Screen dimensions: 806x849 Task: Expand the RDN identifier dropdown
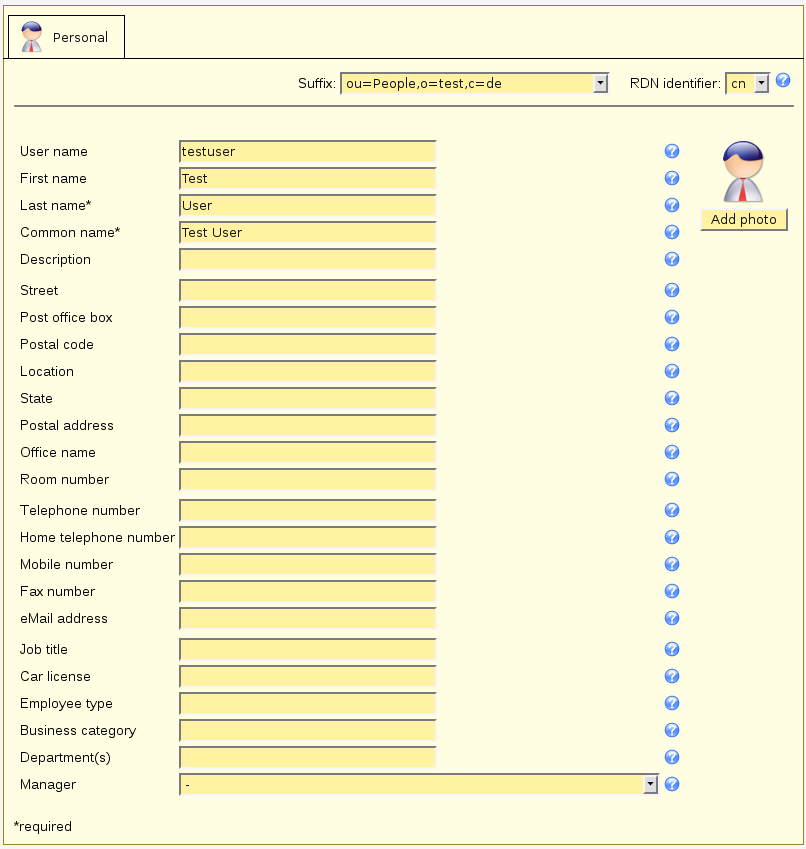(747, 83)
